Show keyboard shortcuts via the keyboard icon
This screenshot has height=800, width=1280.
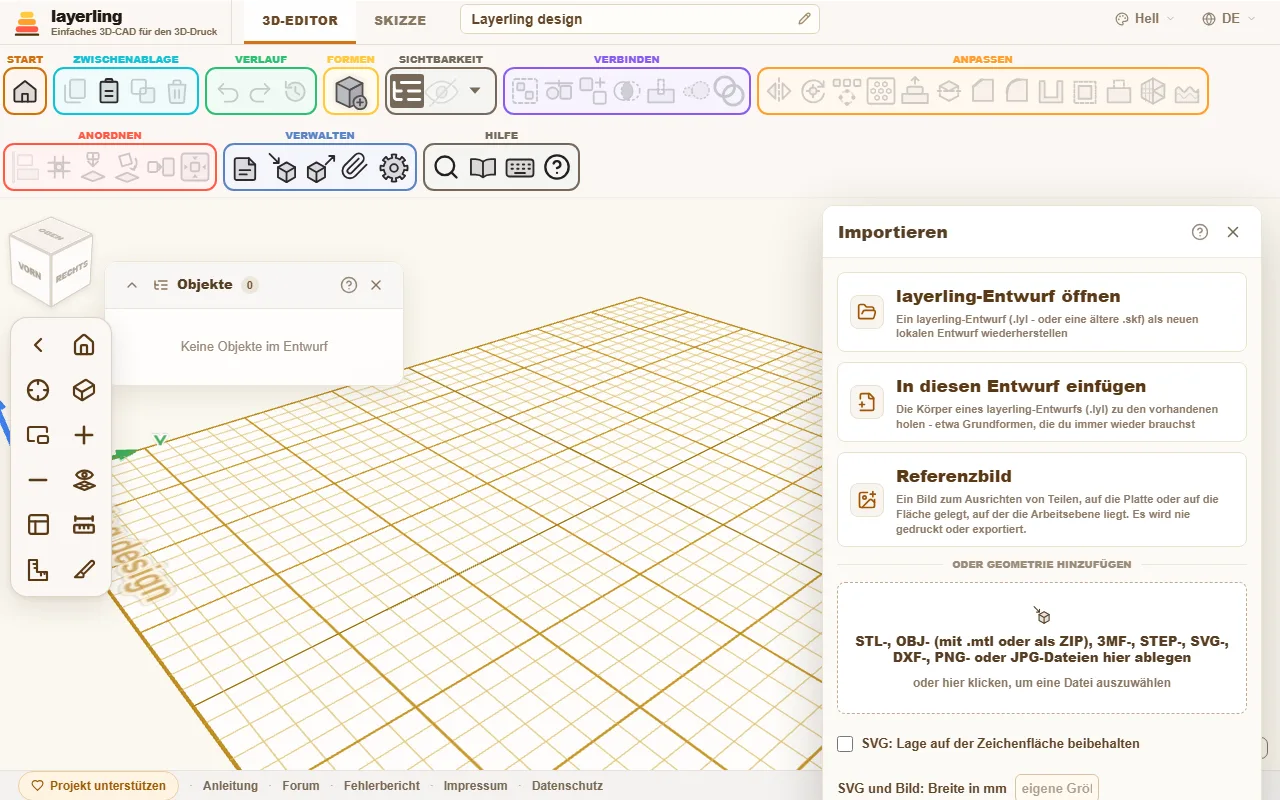[520, 167]
